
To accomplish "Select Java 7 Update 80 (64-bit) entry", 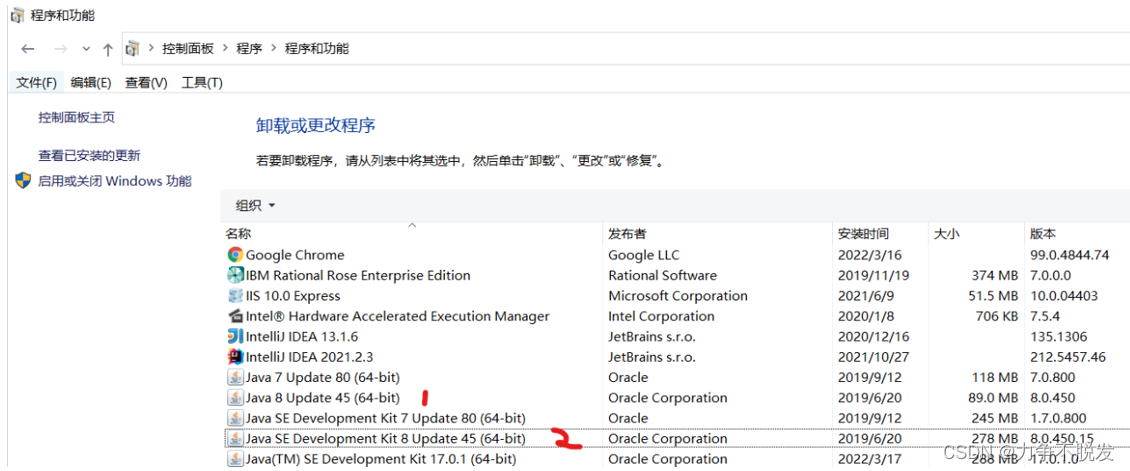I will point(323,377).
